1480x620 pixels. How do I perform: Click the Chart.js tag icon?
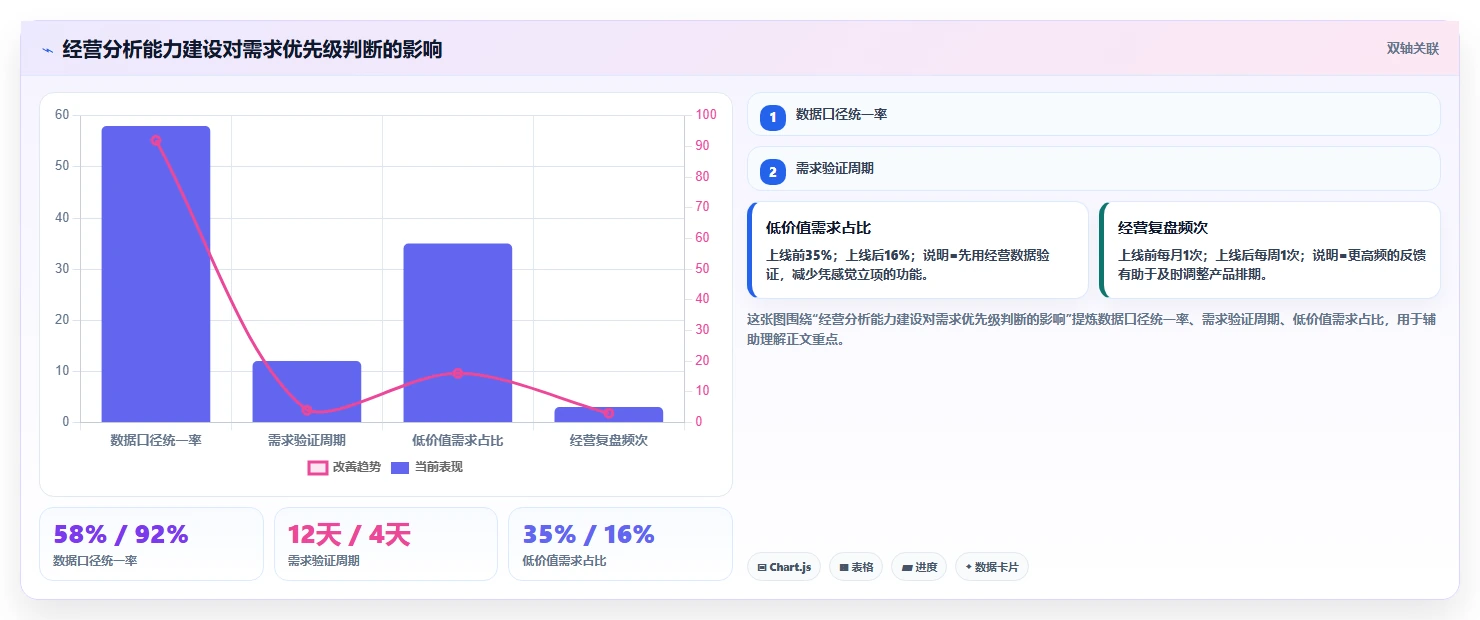pyautogui.click(x=762, y=567)
